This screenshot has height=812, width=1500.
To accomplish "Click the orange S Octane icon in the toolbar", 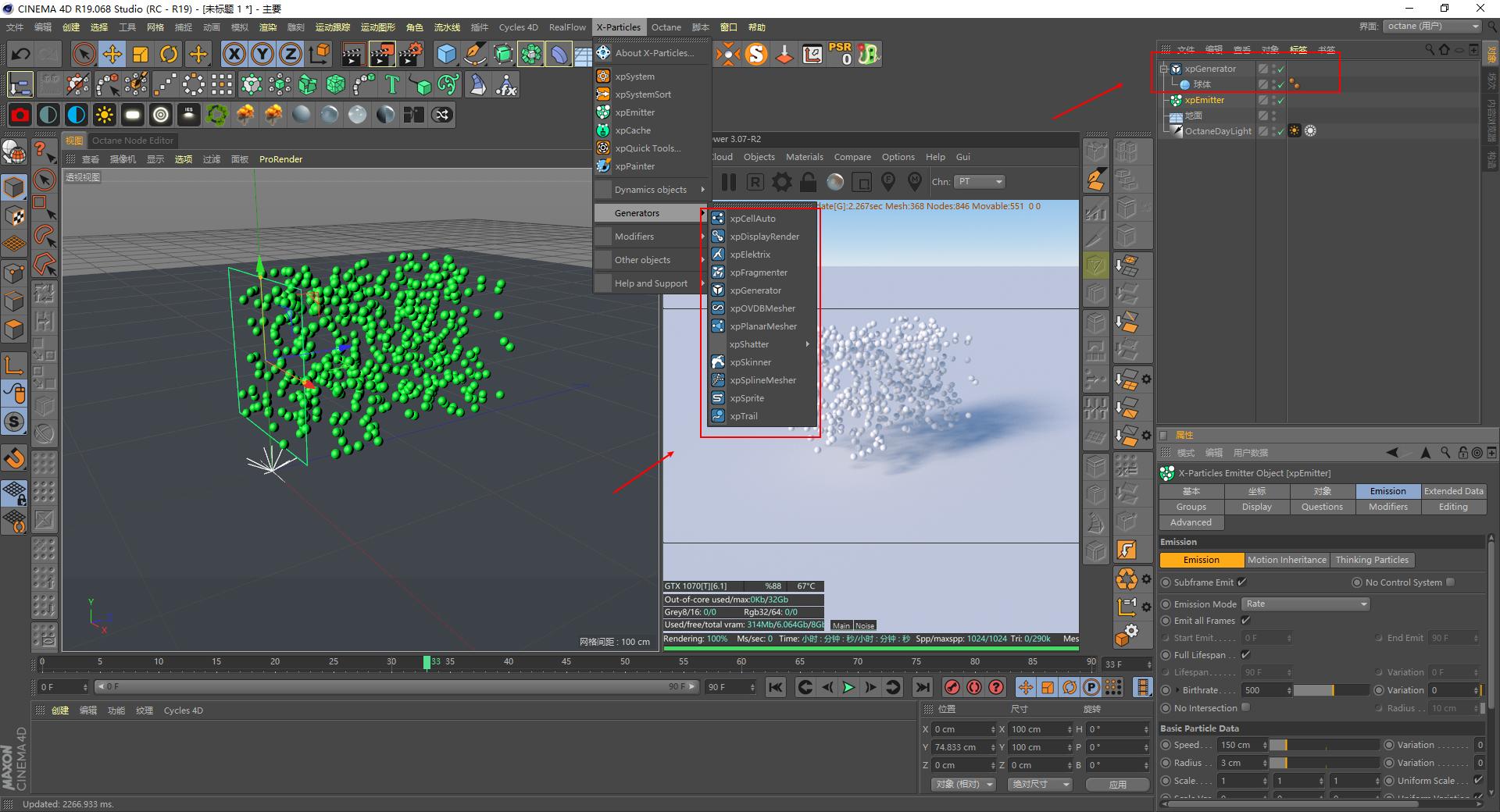I will [x=756, y=54].
